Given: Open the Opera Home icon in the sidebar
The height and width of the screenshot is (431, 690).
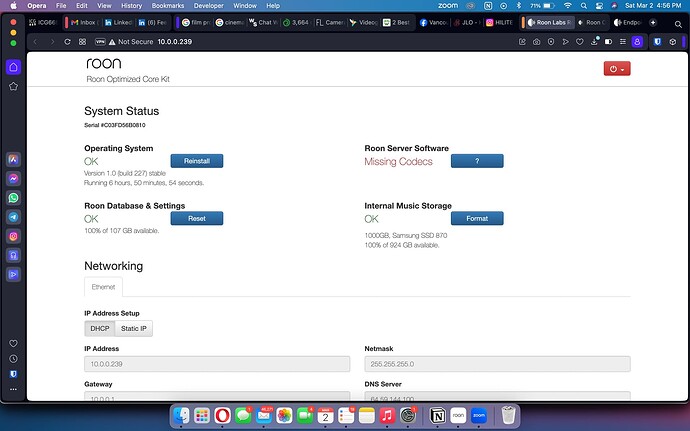Looking at the screenshot, I should point(14,67).
